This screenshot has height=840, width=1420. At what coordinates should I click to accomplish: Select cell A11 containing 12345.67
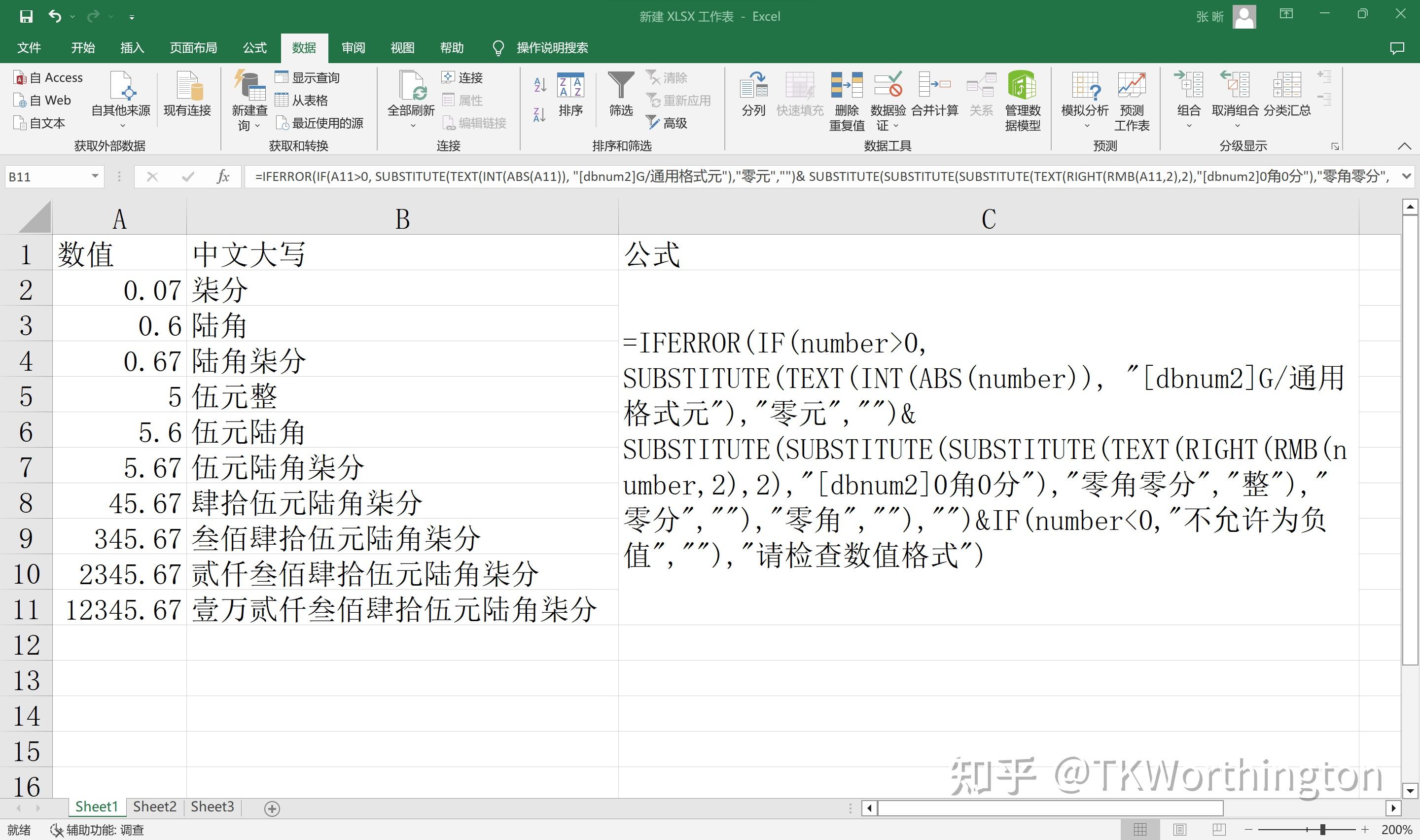click(x=119, y=607)
